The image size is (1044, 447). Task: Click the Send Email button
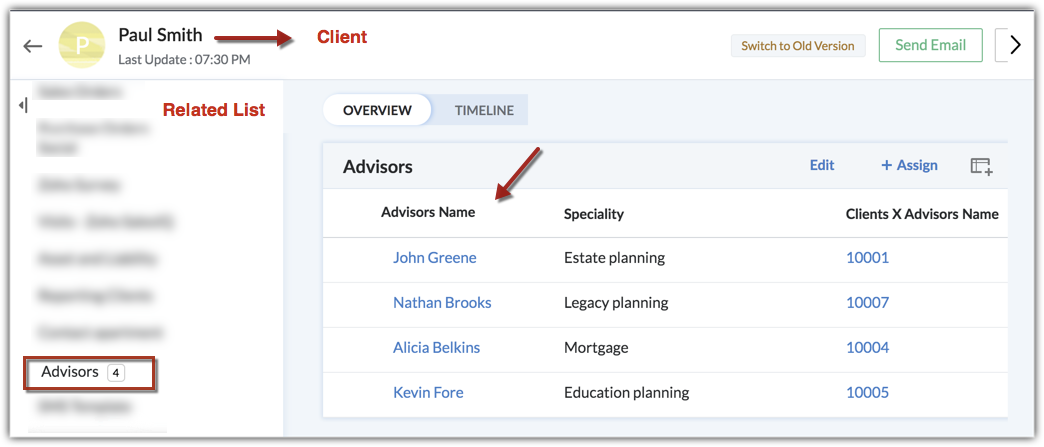tap(930, 45)
